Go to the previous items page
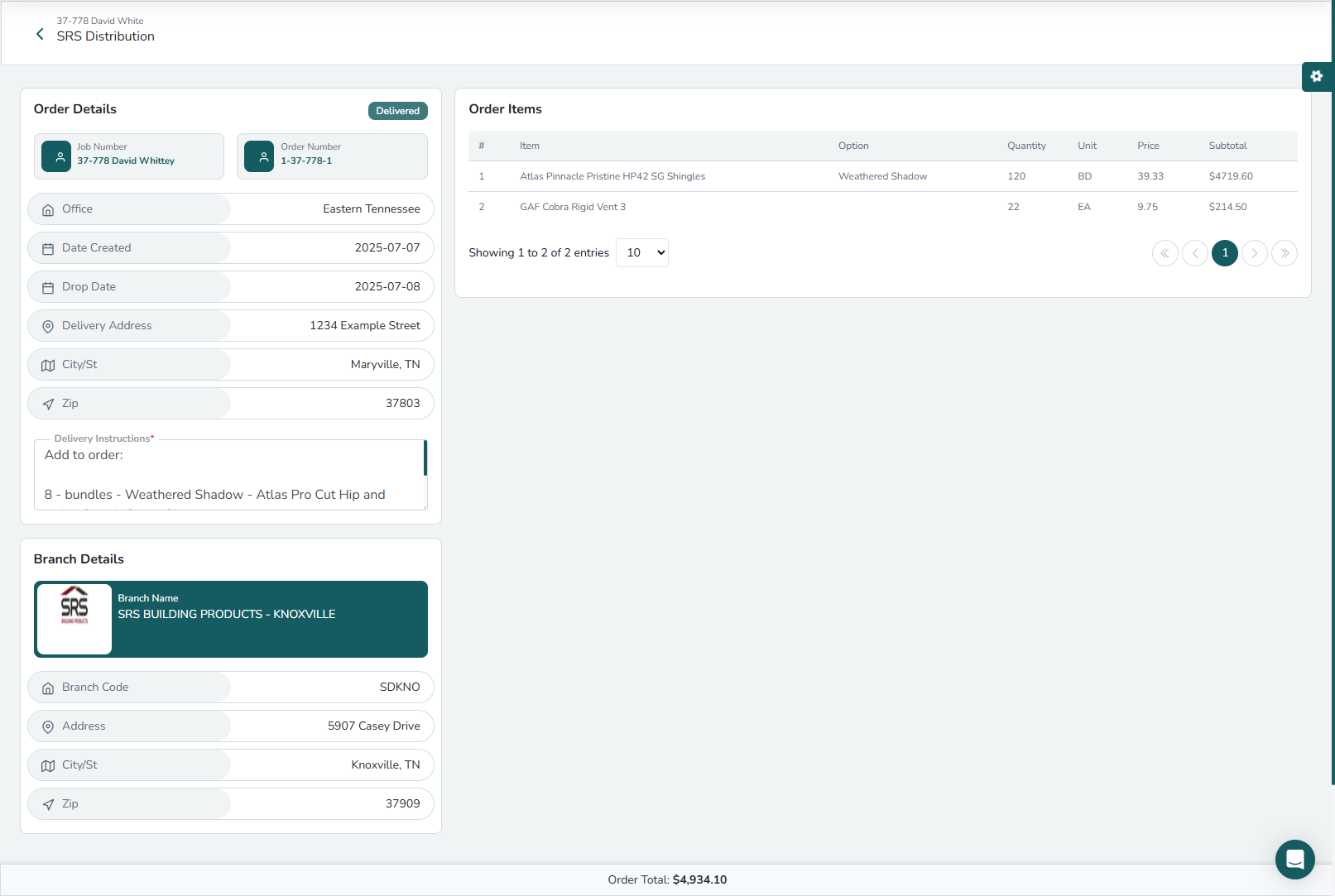1335x896 pixels. 1194,253
